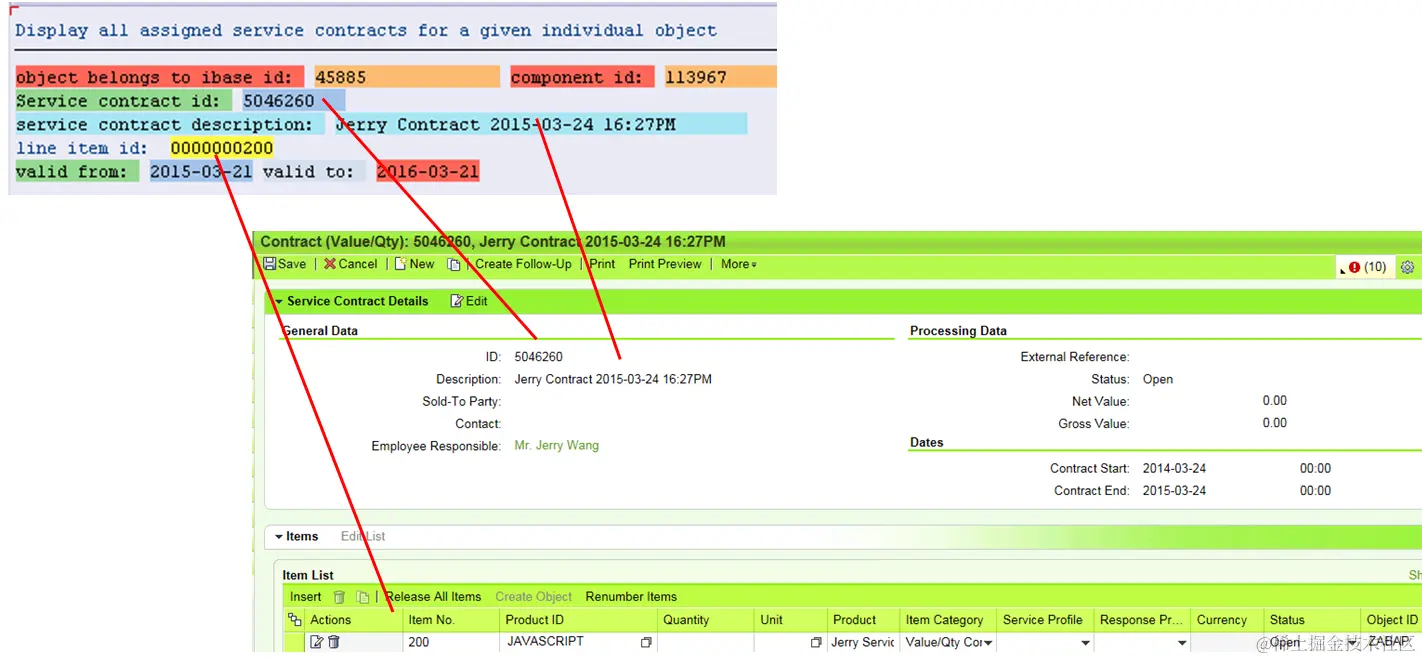Click Edit List next to Items
1422x660 pixels.
point(363,537)
